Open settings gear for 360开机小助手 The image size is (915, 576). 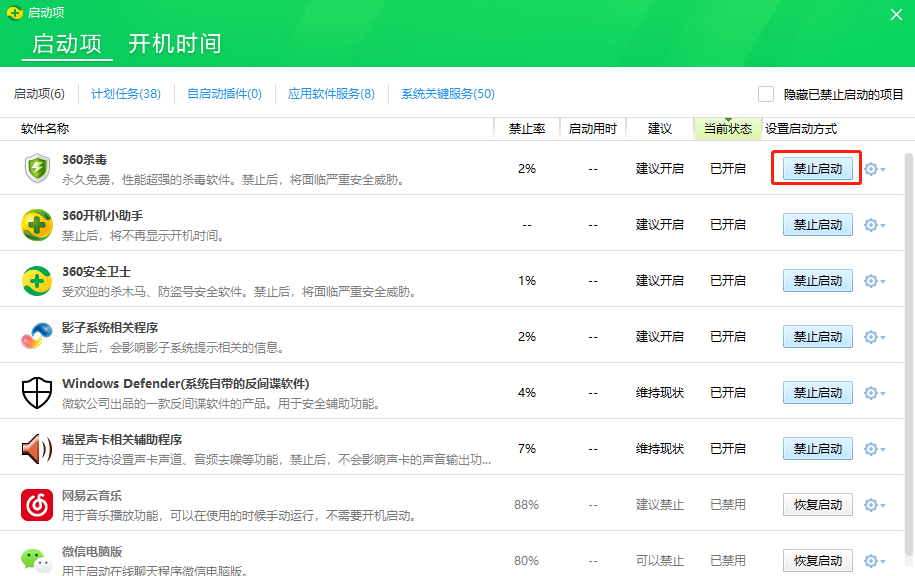tap(874, 225)
